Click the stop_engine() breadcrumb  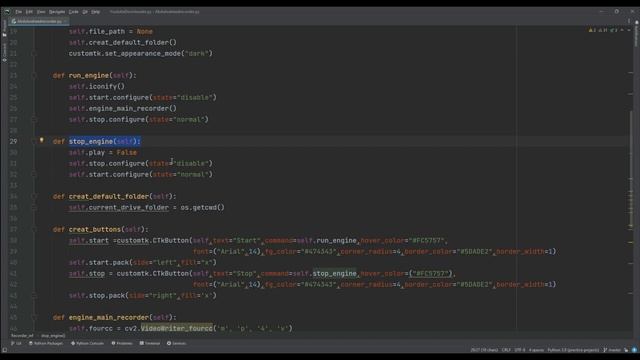(x=53, y=336)
